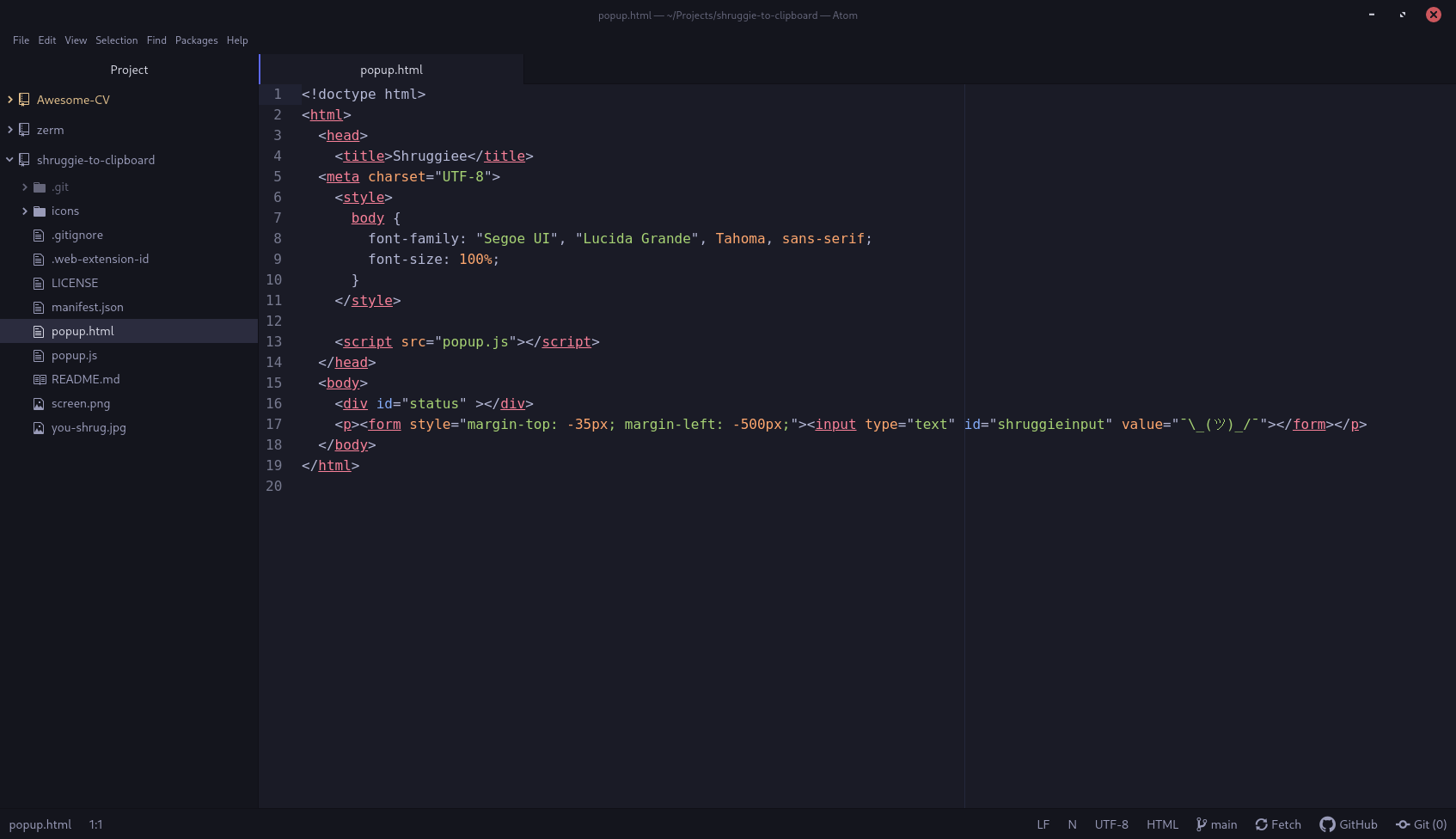Click the main branch label

pyautogui.click(x=1224, y=824)
